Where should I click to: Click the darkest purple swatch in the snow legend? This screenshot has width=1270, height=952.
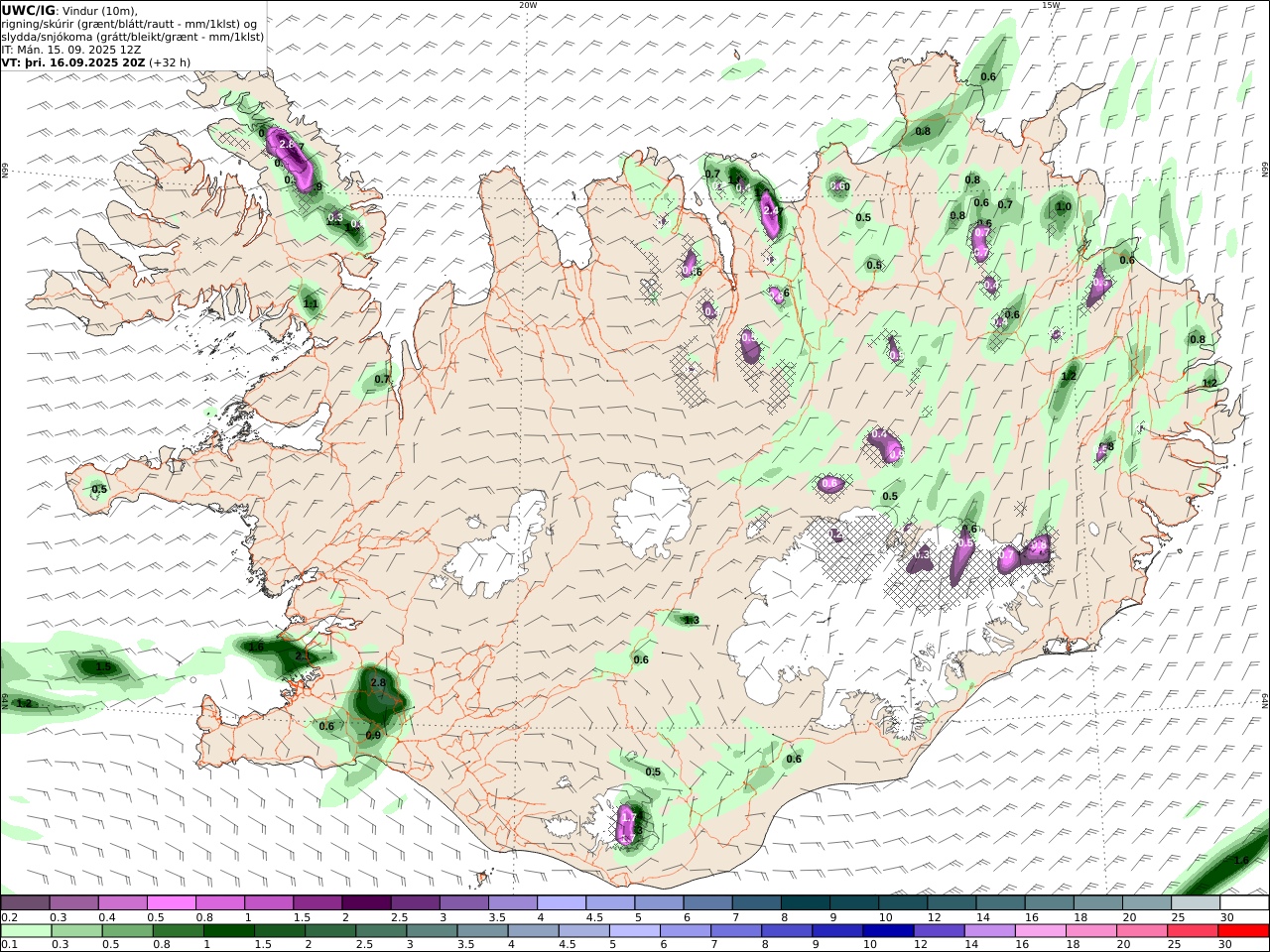[x=366, y=903]
